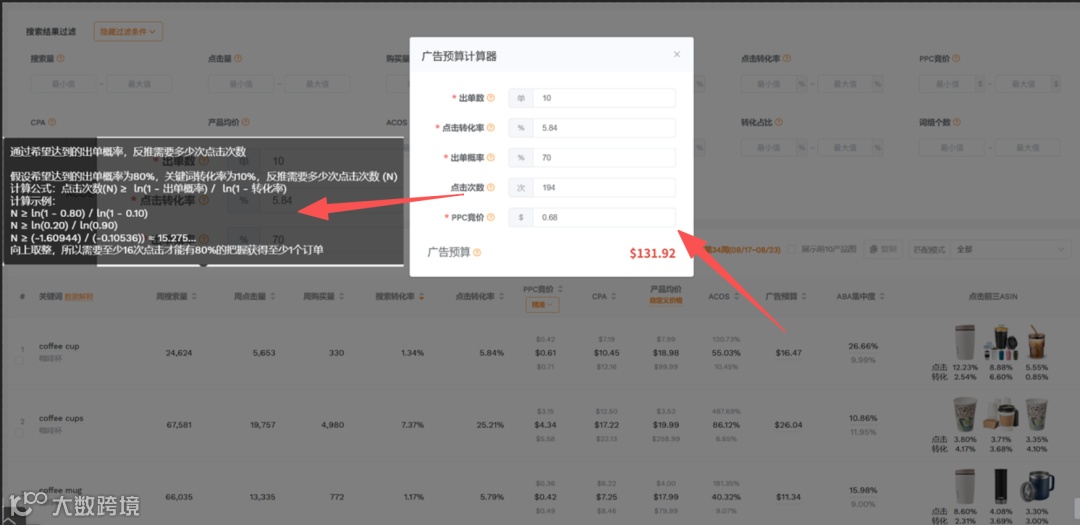
Task: Click ad budget value $16.47
Action: (x=788, y=353)
